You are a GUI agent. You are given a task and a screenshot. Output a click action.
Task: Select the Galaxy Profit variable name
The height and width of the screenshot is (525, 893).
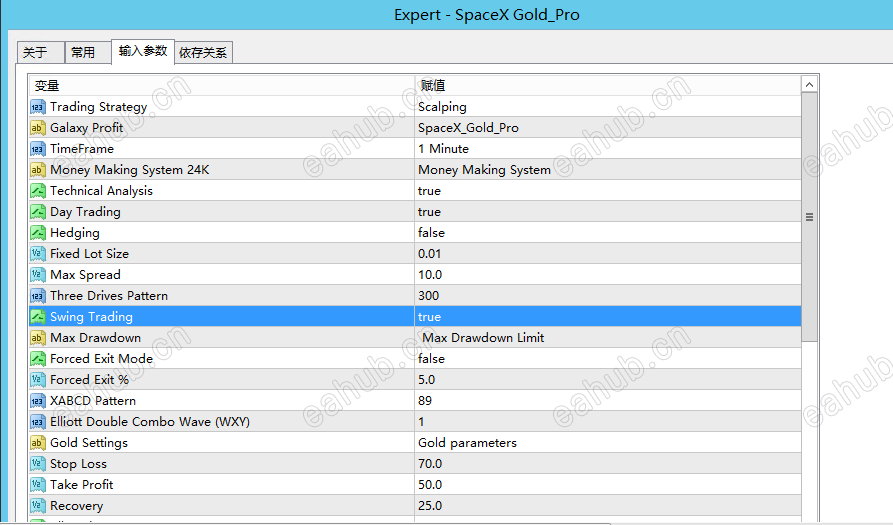tap(87, 128)
